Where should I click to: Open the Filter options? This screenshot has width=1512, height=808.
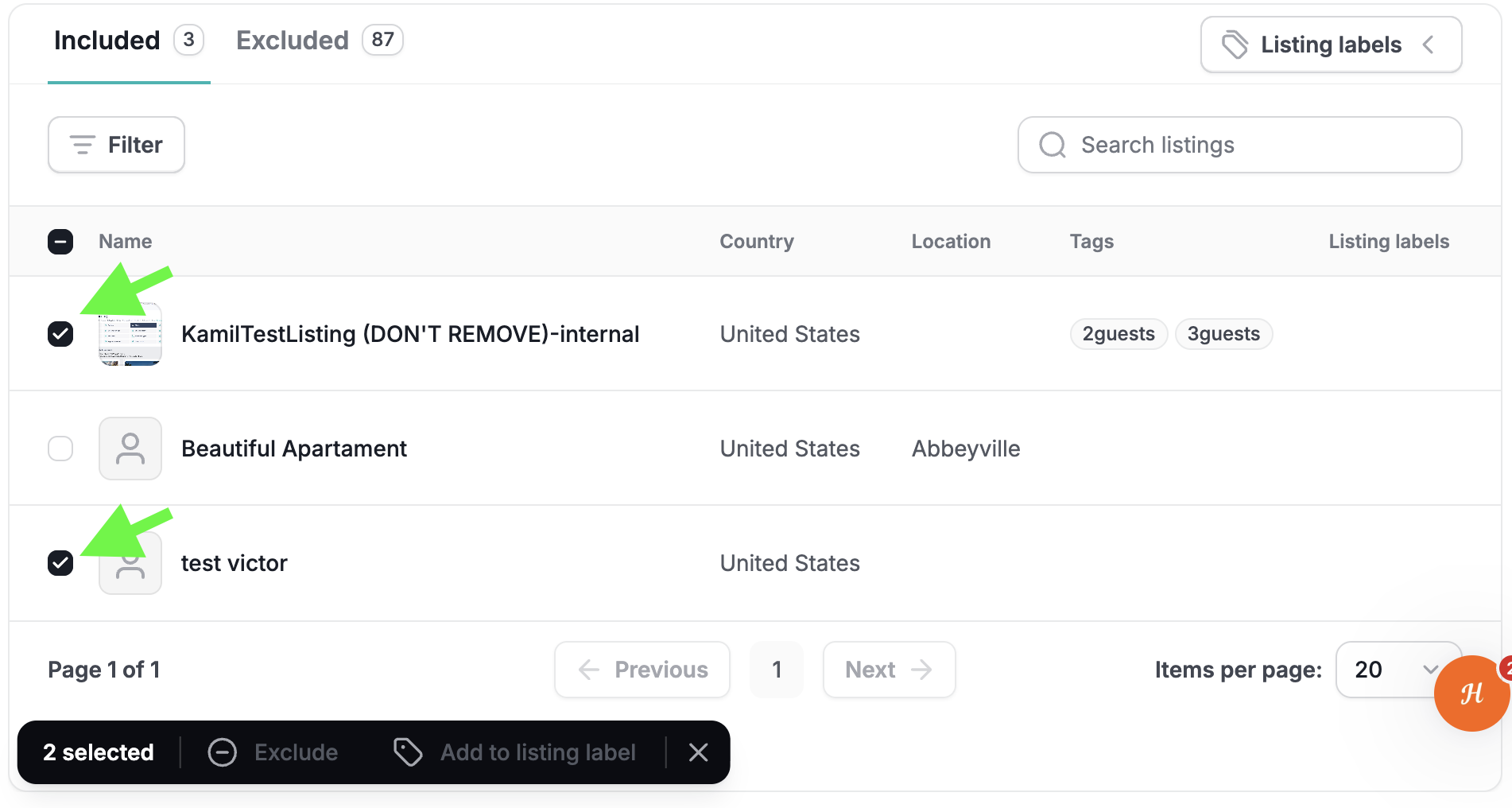[x=116, y=145]
